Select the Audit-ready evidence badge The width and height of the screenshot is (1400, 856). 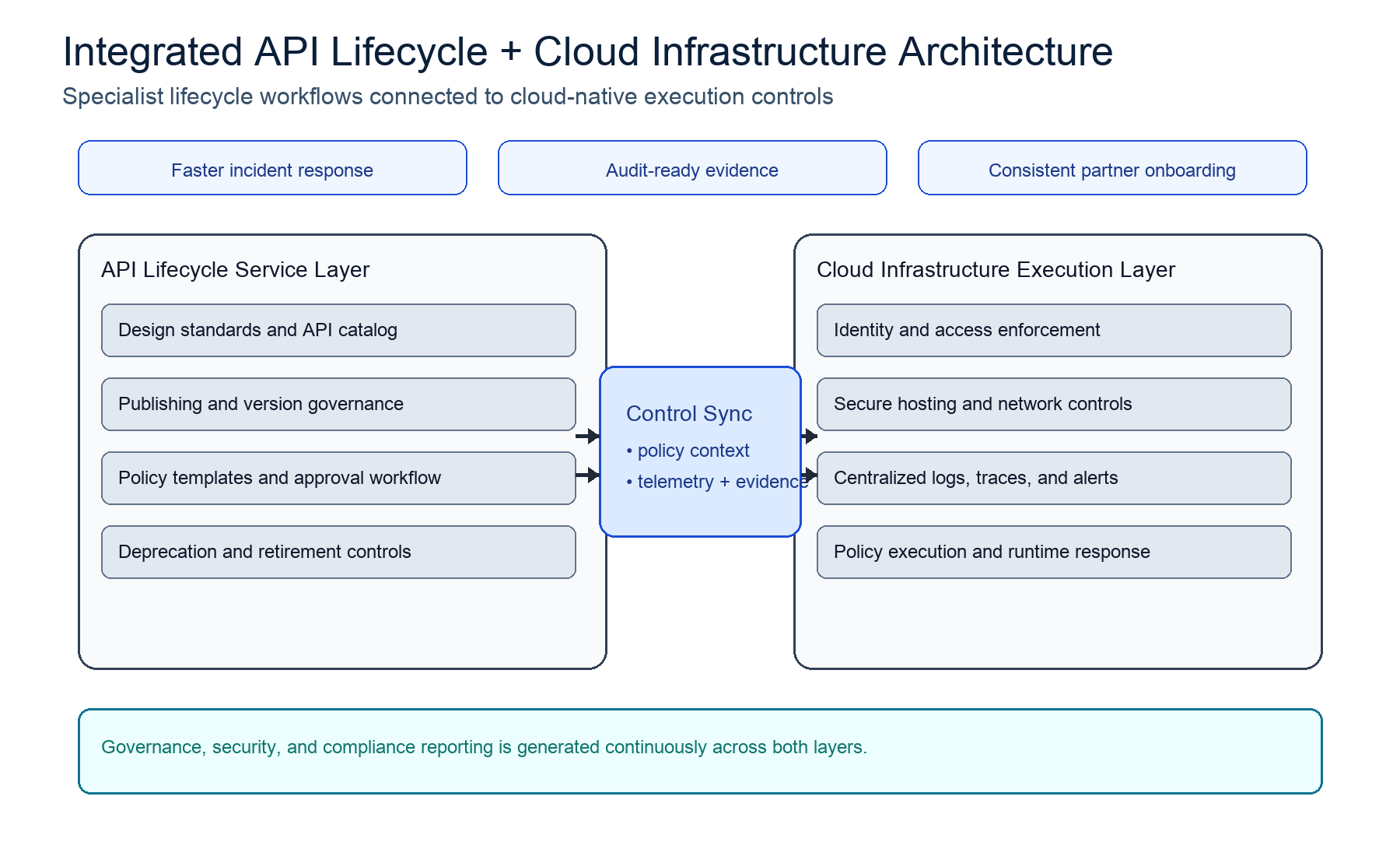[x=691, y=168]
